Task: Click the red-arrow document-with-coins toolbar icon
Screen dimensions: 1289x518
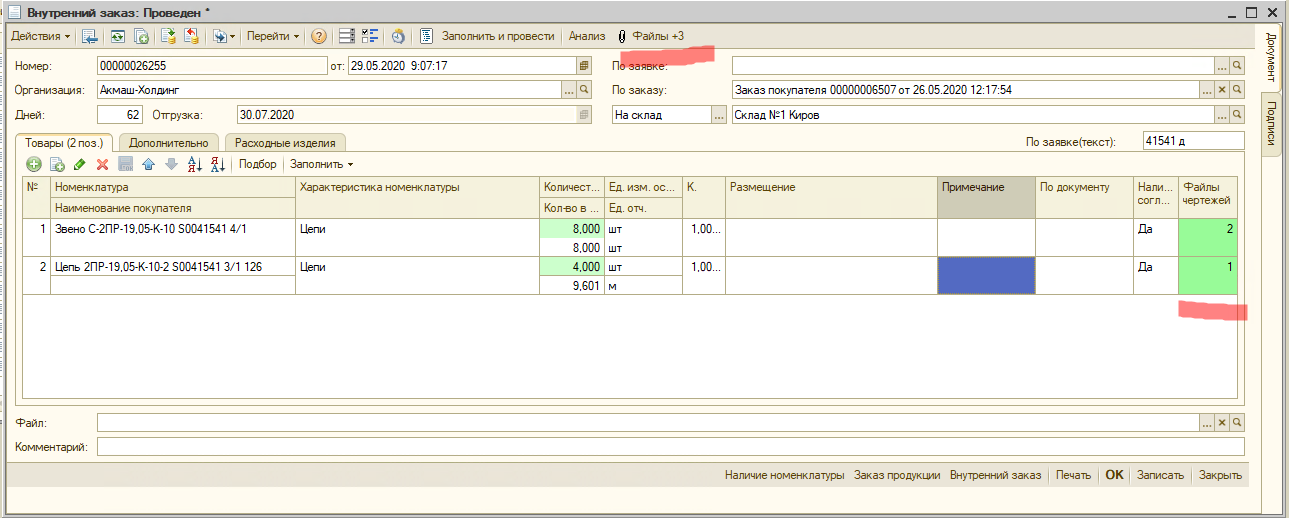Action: [x=191, y=36]
